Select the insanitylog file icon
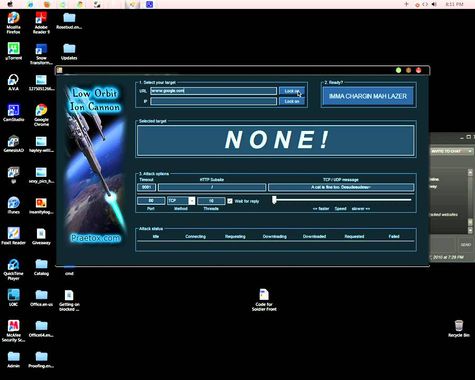The height and width of the screenshot is (380, 475). (41, 205)
